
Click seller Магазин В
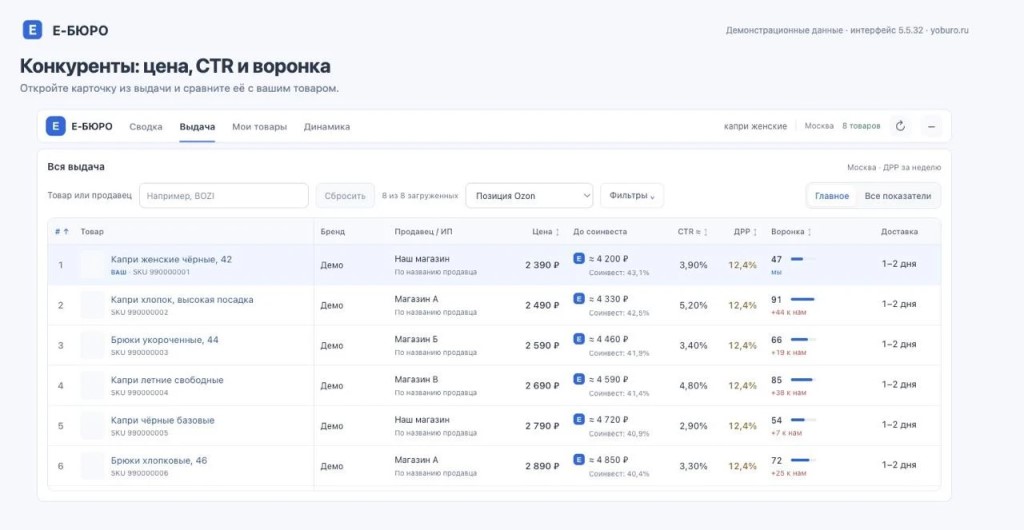416,380
